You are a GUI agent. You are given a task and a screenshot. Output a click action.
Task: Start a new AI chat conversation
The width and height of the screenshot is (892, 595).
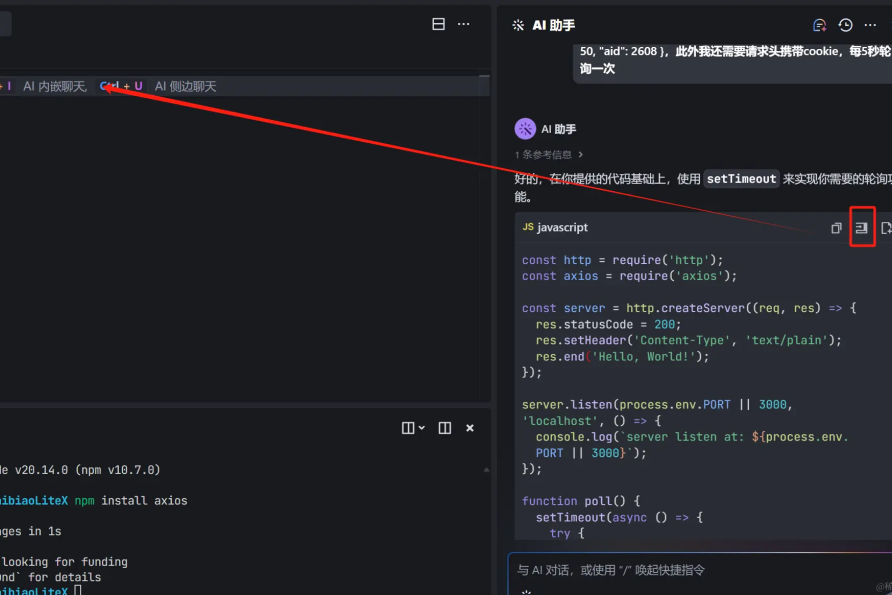point(819,25)
